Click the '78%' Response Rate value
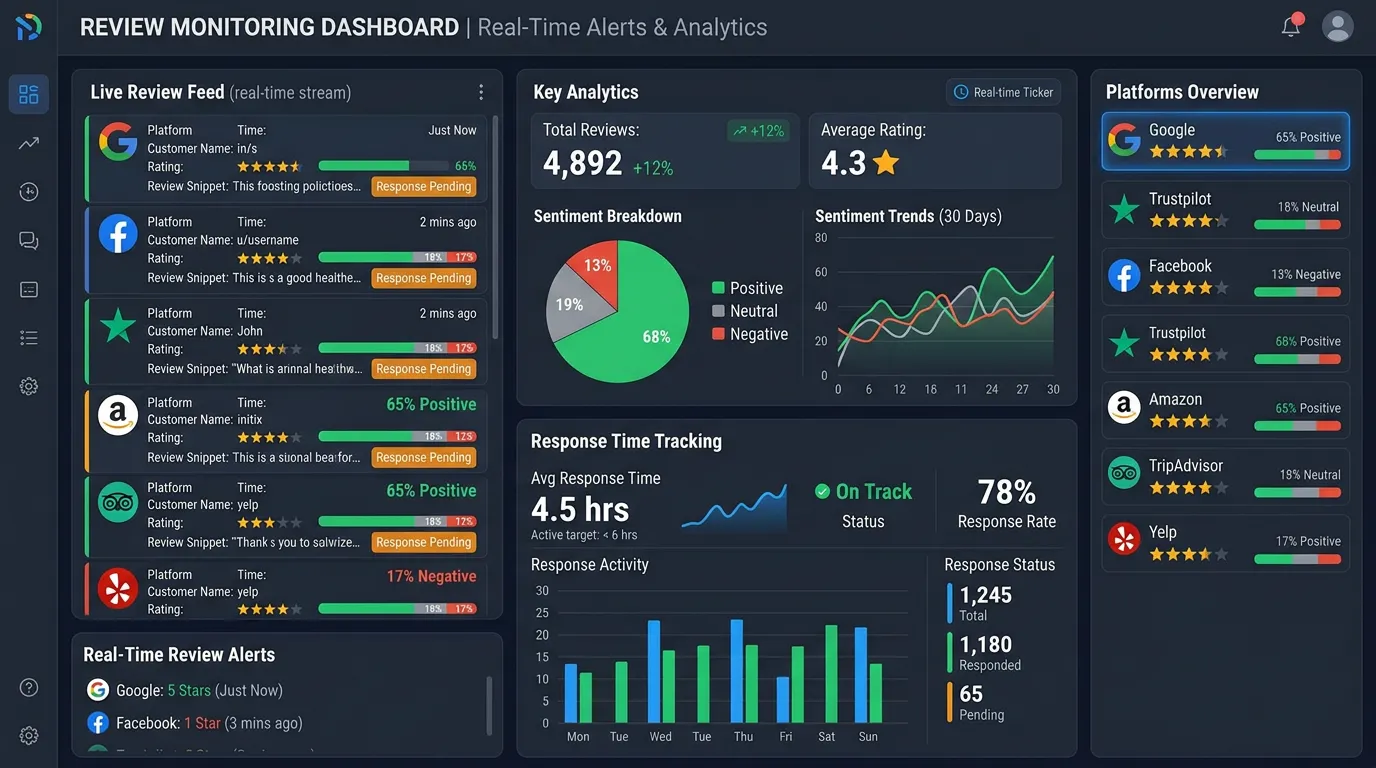Viewport: 1376px width, 768px height. pyautogui.click(x=1006, y=492)
